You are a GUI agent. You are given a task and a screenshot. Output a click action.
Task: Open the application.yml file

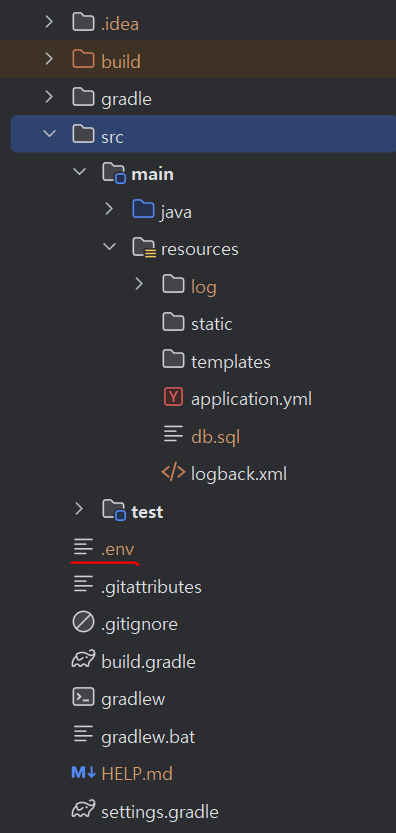pos(251,400)
